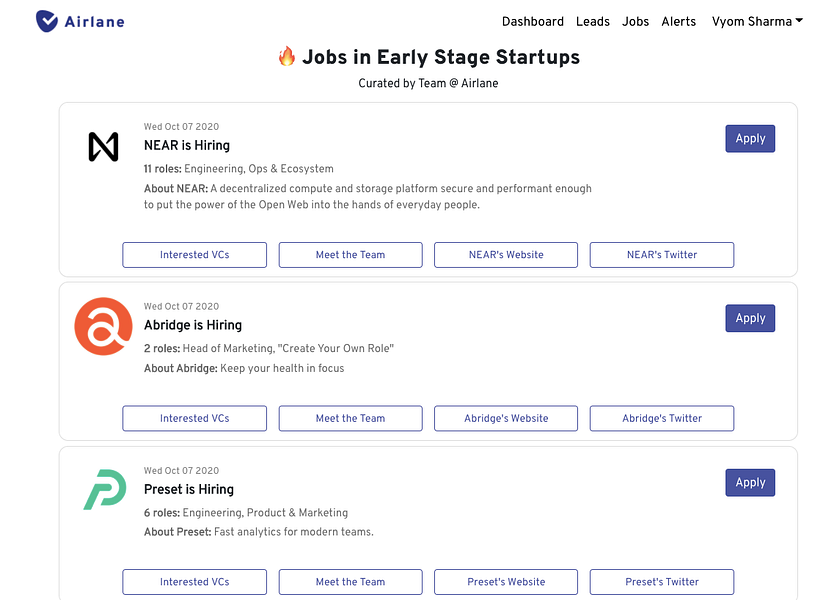Open the Jobs nav item

635,21
